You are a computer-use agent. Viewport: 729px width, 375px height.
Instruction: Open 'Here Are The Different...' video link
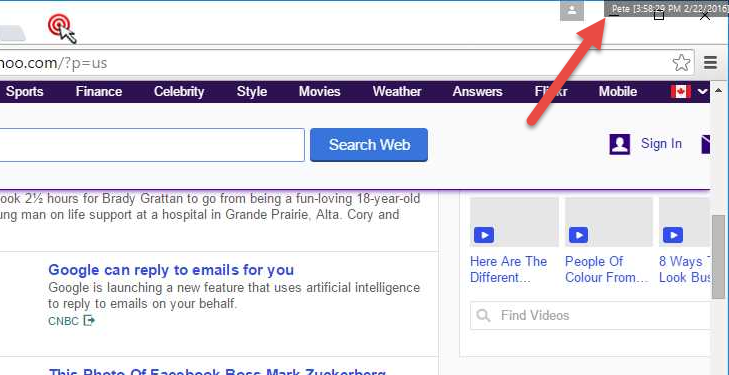point(509,270)
